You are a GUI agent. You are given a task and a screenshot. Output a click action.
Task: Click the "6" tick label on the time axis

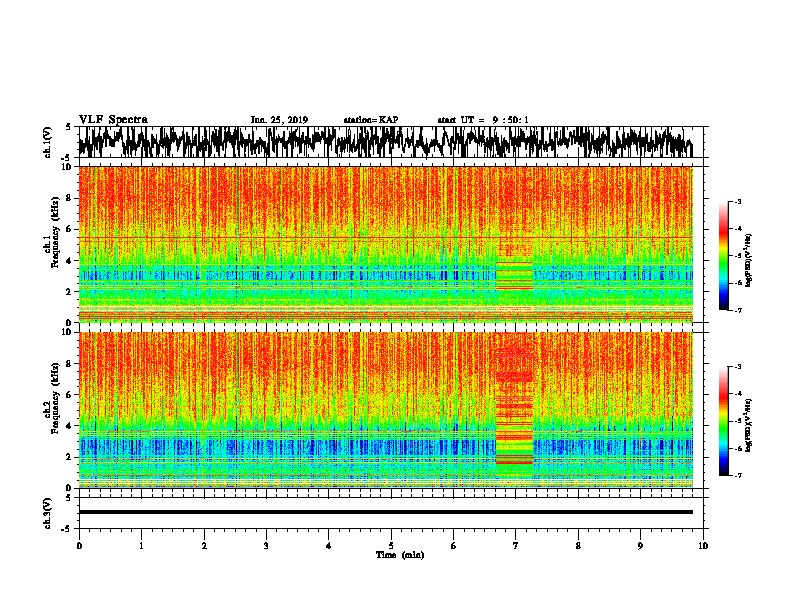[x=454, y=546]
